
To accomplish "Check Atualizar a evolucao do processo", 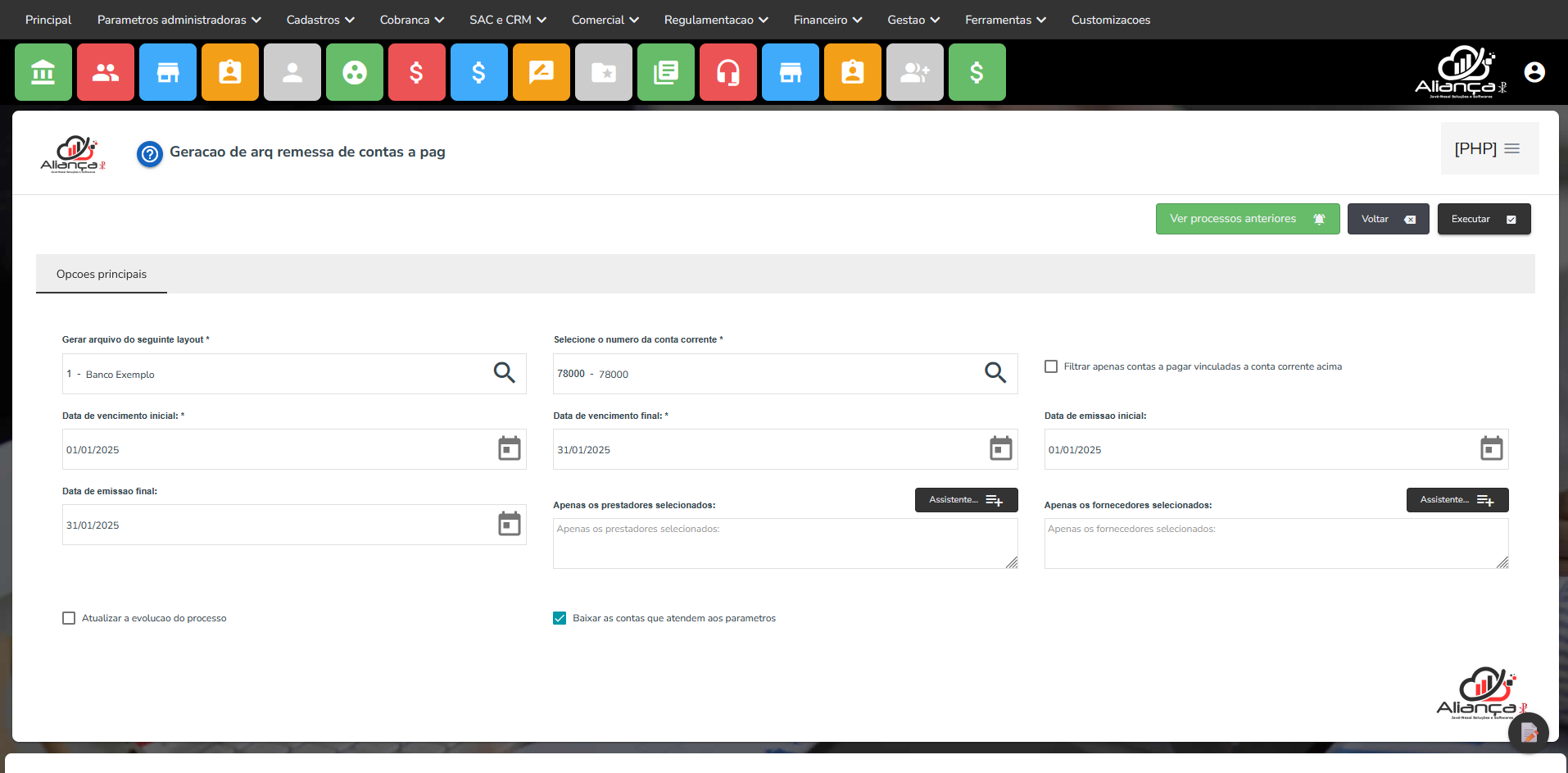I will pos(69,618).
